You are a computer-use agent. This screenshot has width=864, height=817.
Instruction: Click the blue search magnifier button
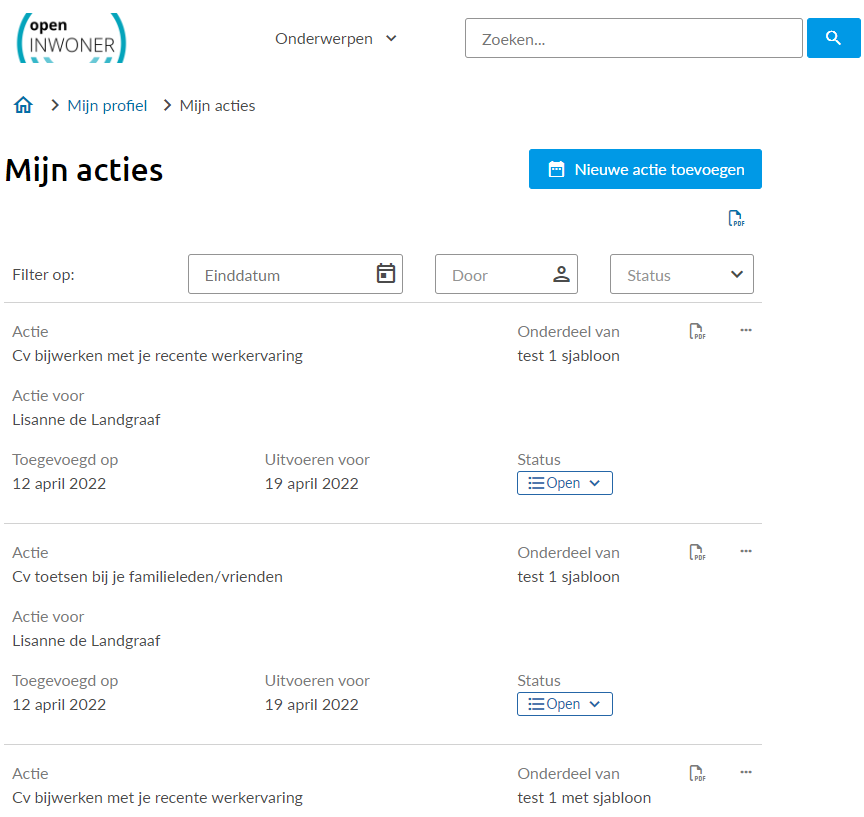[x=833, y=38]
